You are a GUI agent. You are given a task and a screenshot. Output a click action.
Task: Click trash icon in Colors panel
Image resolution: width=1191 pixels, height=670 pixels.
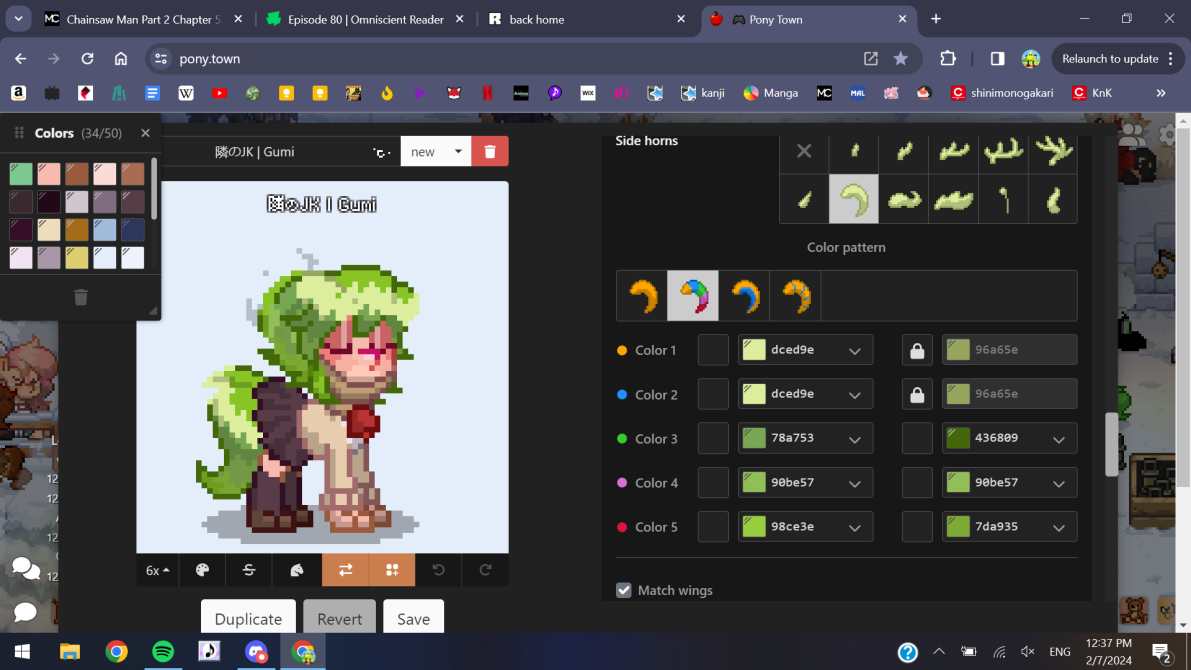point(81,297)
